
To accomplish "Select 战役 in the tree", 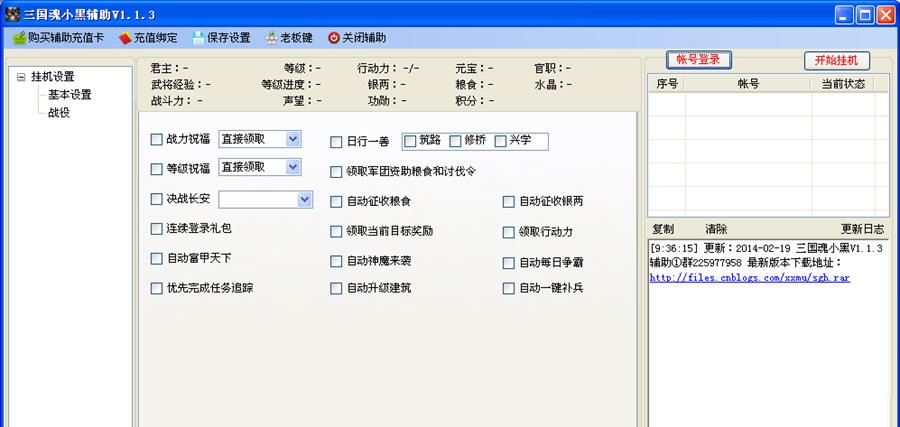I will [59, 112].
